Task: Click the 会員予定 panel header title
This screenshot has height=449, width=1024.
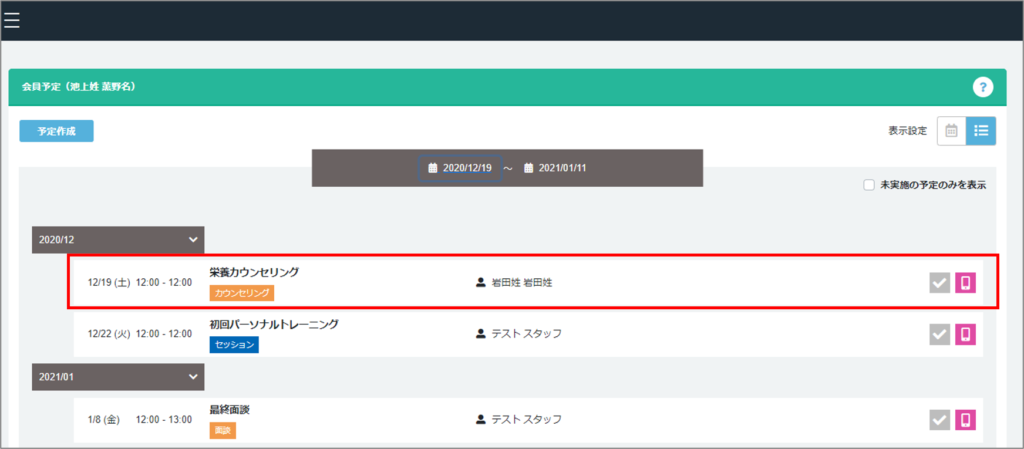Action: (x=78, y=87)
